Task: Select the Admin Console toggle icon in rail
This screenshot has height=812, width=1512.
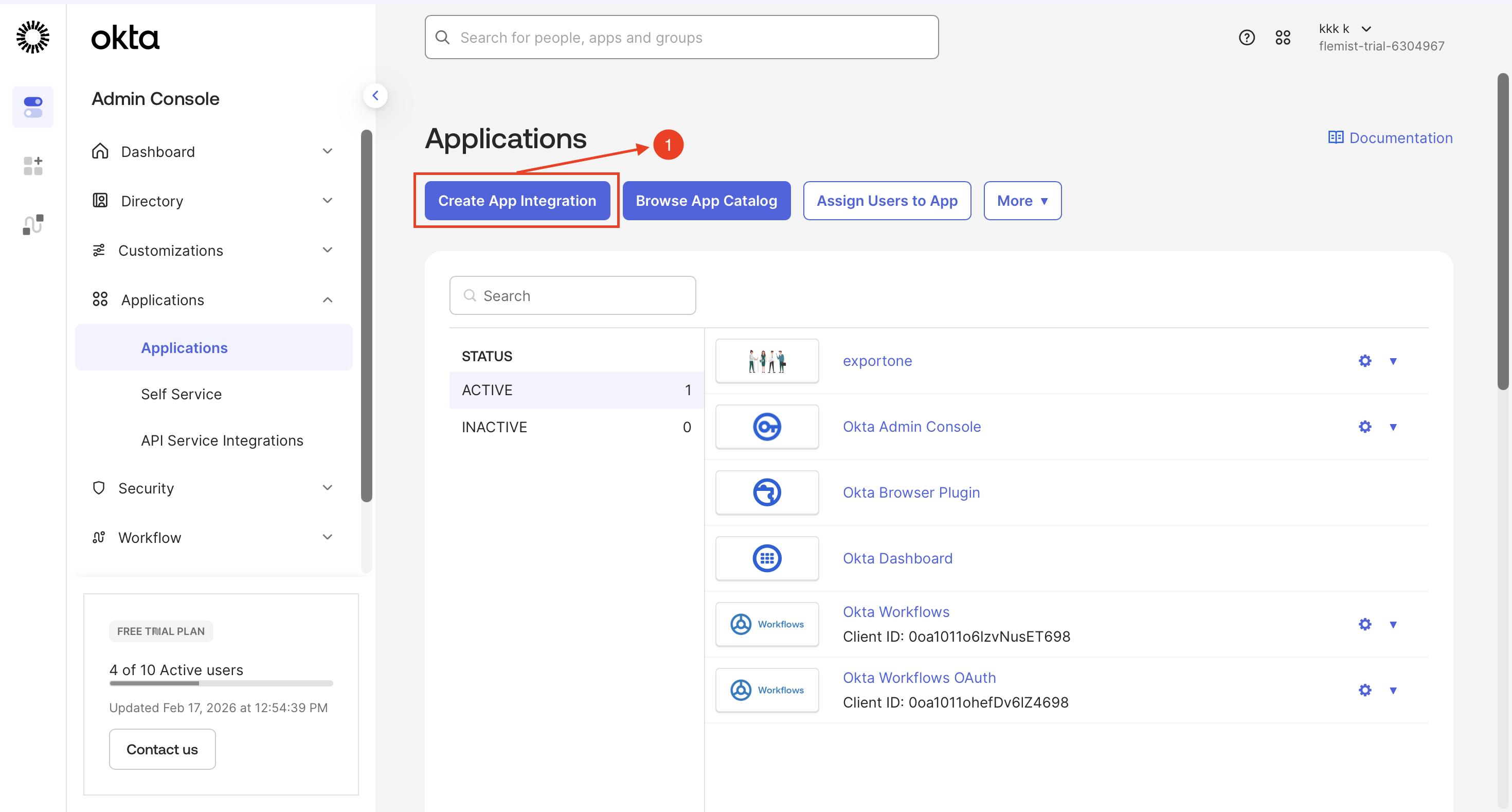Action: click(33, 107)
